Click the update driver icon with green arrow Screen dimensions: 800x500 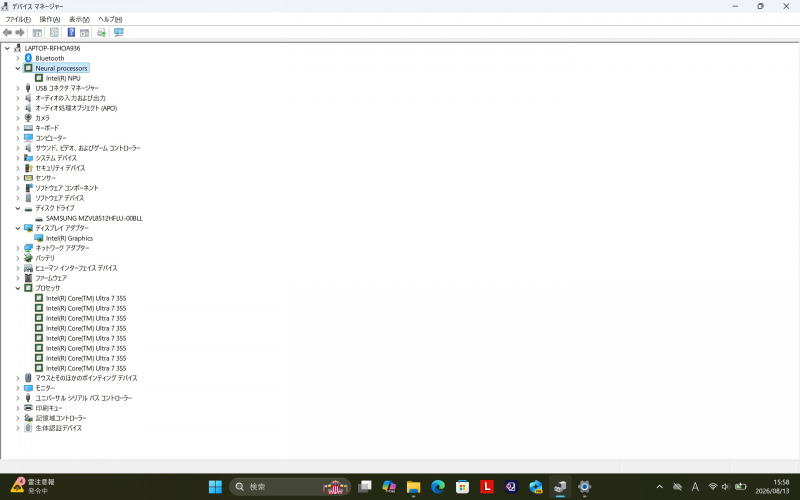pyautogui.click(x=102, y=33)
